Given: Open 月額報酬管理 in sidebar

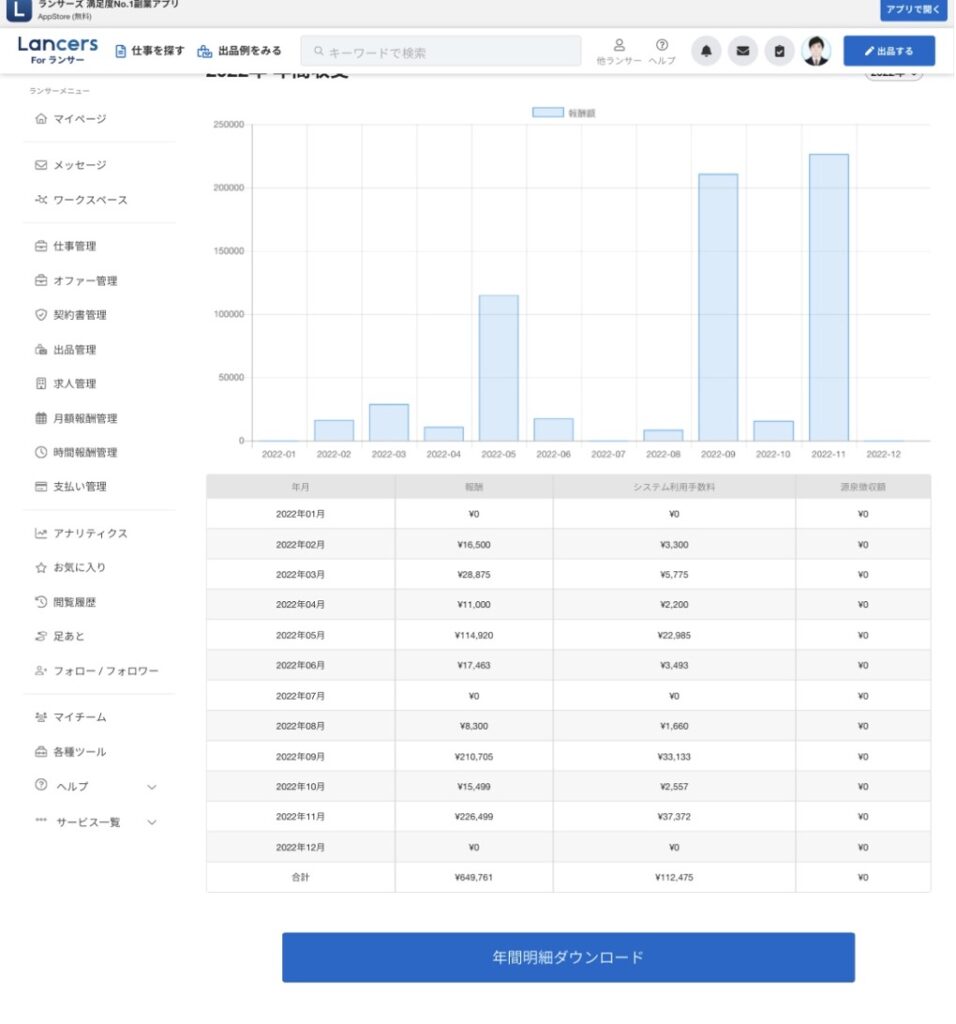Looking at the screenshot, I should point(84,418).
